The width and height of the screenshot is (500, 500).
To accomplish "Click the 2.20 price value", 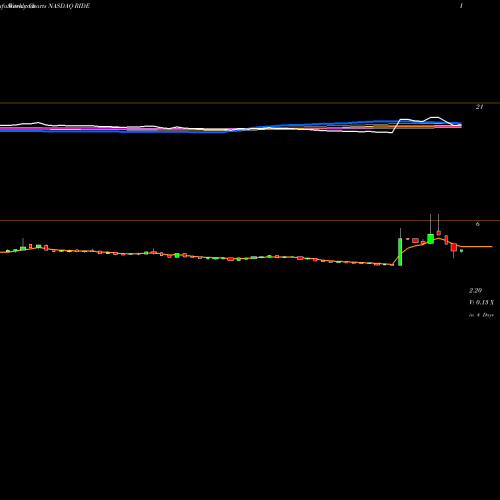I will click(475, 291).
